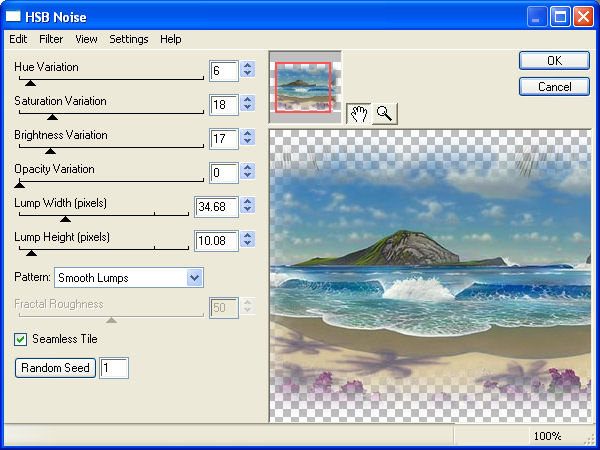Image resolution: width=600 pixels, height=450 pixels.
Task: Click the Saturation Variation spinner arrows
Action: 248,105
